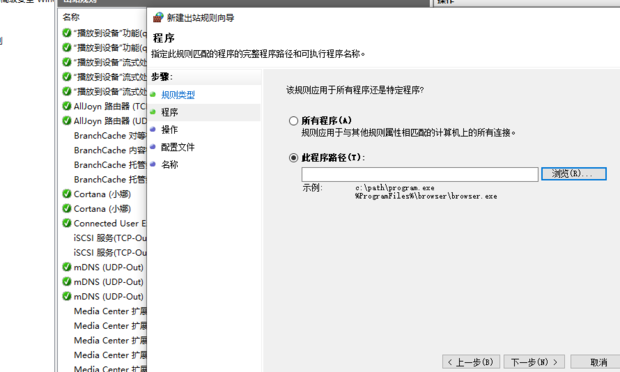Click blue bullet beside 操作 step
This screenshot has width=620, height=372.
(x=153, y=129)
